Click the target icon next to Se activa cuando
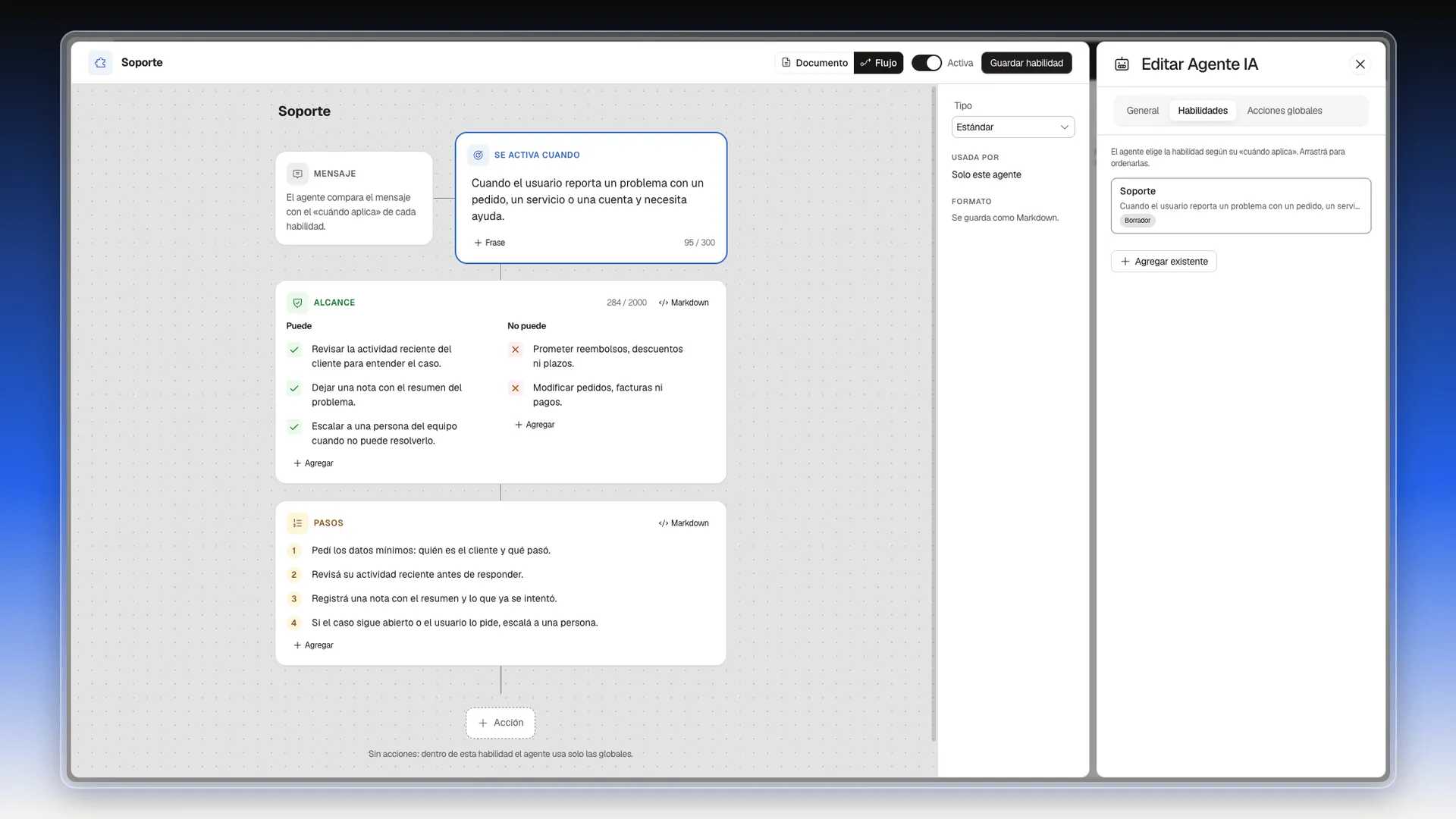Image resolution: width=1456 pixels, height=819 pixels. click(x=478, y=155)
